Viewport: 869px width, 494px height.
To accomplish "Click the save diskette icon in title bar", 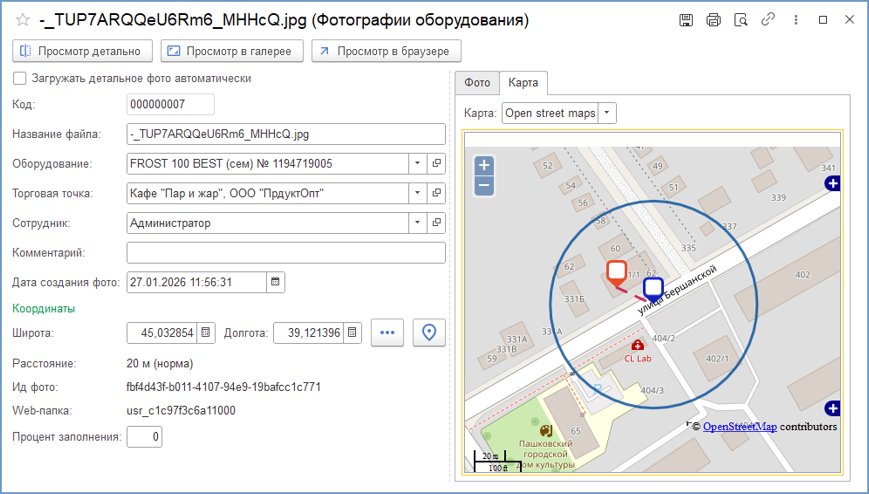I will tap(686, 20).
